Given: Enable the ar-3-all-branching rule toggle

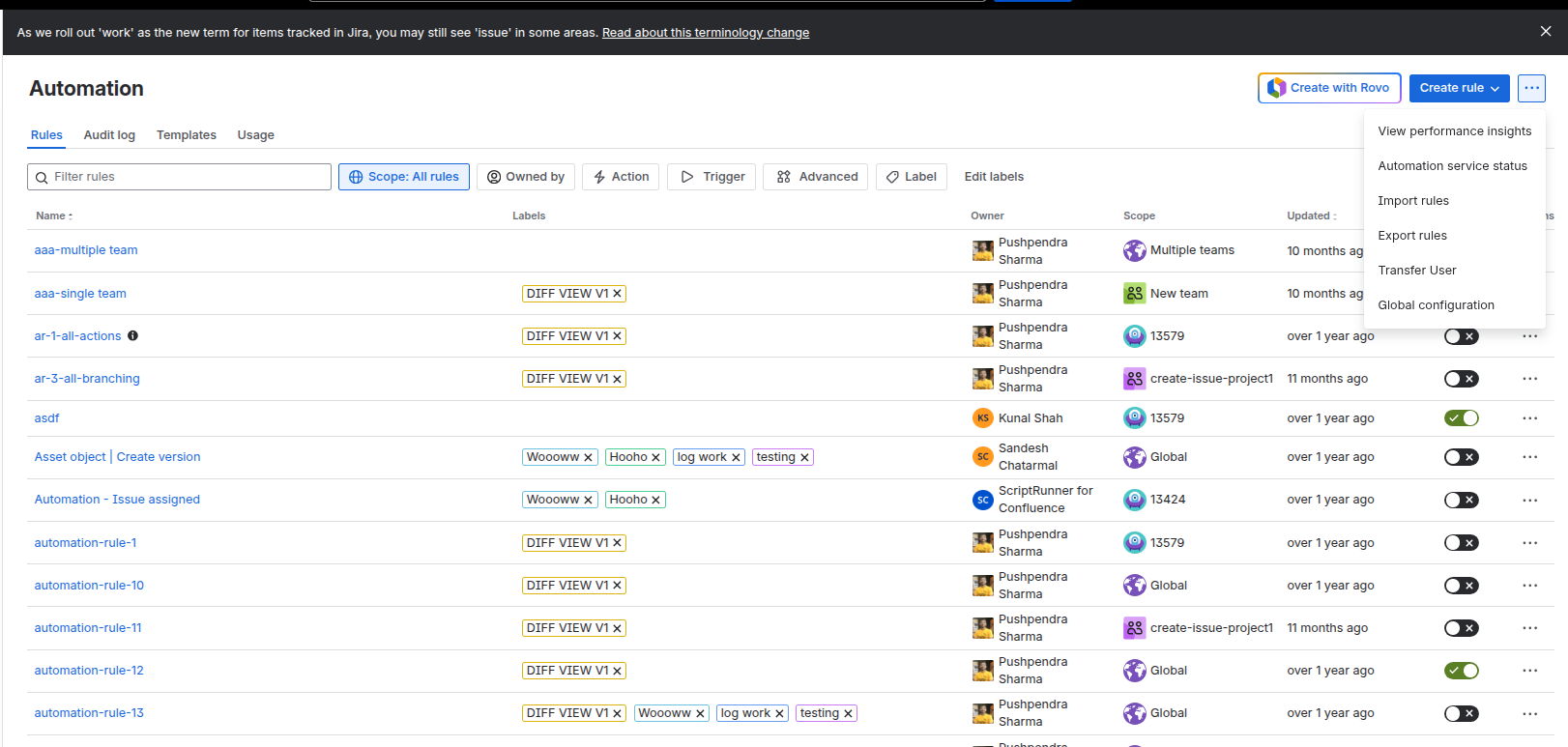Looking at the screenshot, I should (1461, 379).
